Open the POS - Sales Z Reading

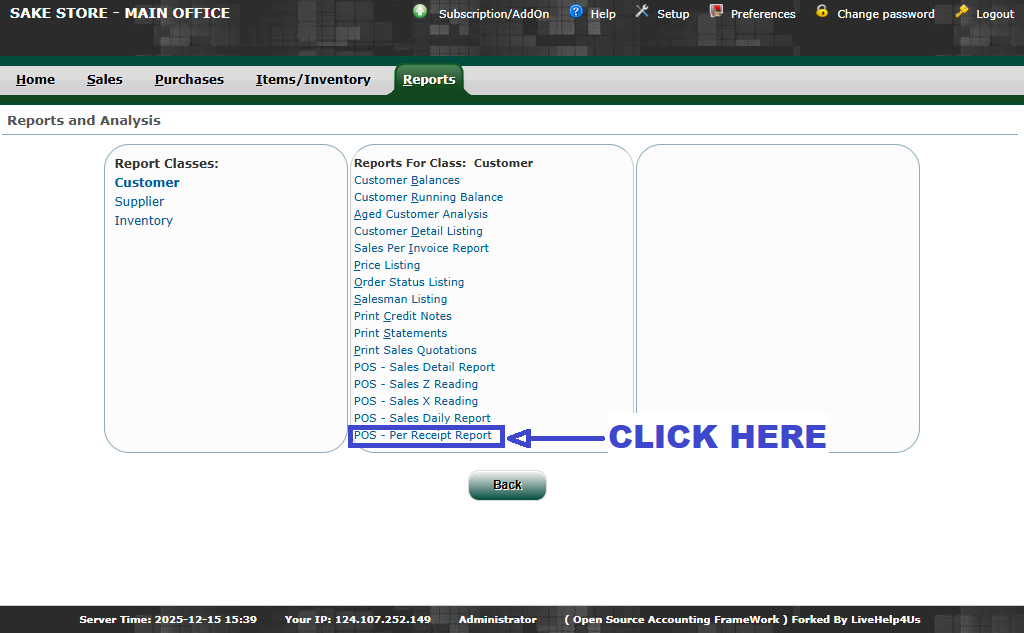pyautogui.click(x=416, y=385)
